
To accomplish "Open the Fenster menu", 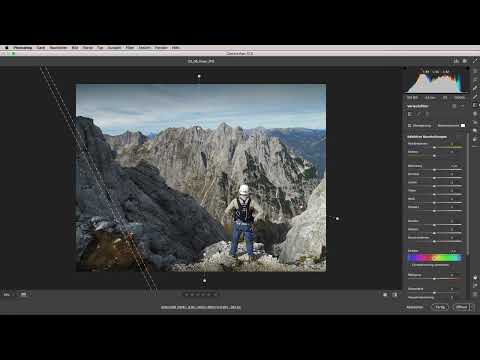I will (x=161, y=48).
